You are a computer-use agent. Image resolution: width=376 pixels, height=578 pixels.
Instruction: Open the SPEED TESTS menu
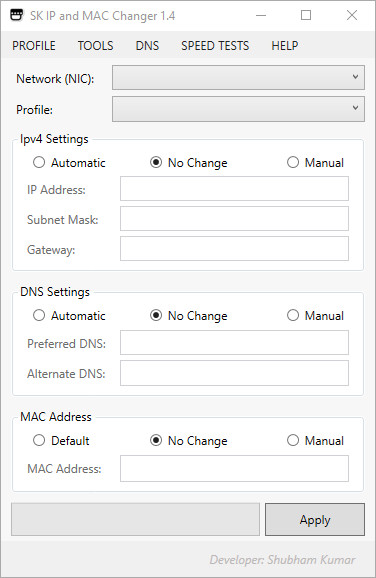(215, 46)
